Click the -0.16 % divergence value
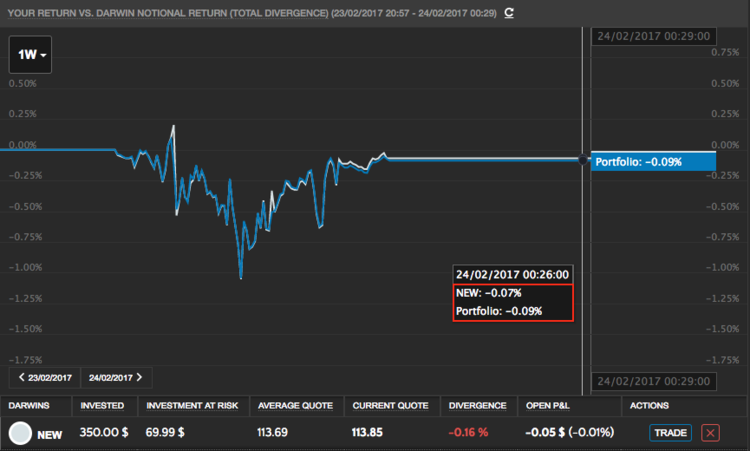Image resolution: width=750 pixels, height=451 pixels. (x=468, y=432)
